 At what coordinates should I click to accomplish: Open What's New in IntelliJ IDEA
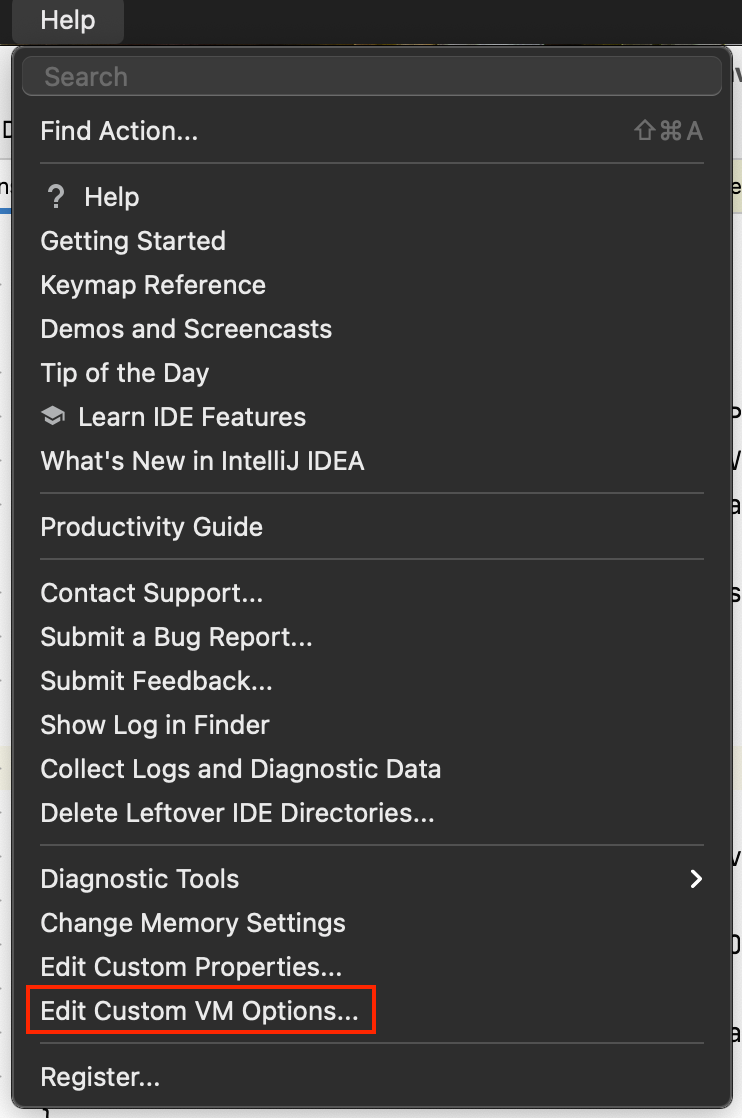[x=202, y=461]
